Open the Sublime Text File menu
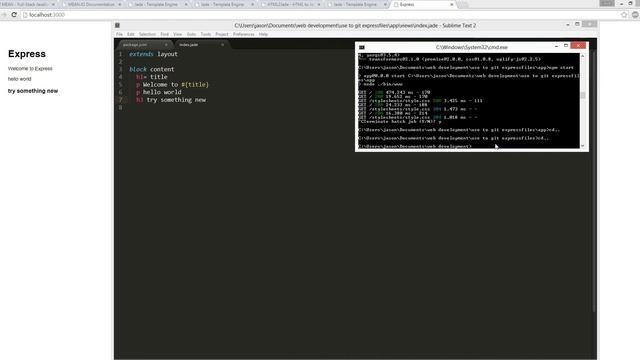 point(119,34)
